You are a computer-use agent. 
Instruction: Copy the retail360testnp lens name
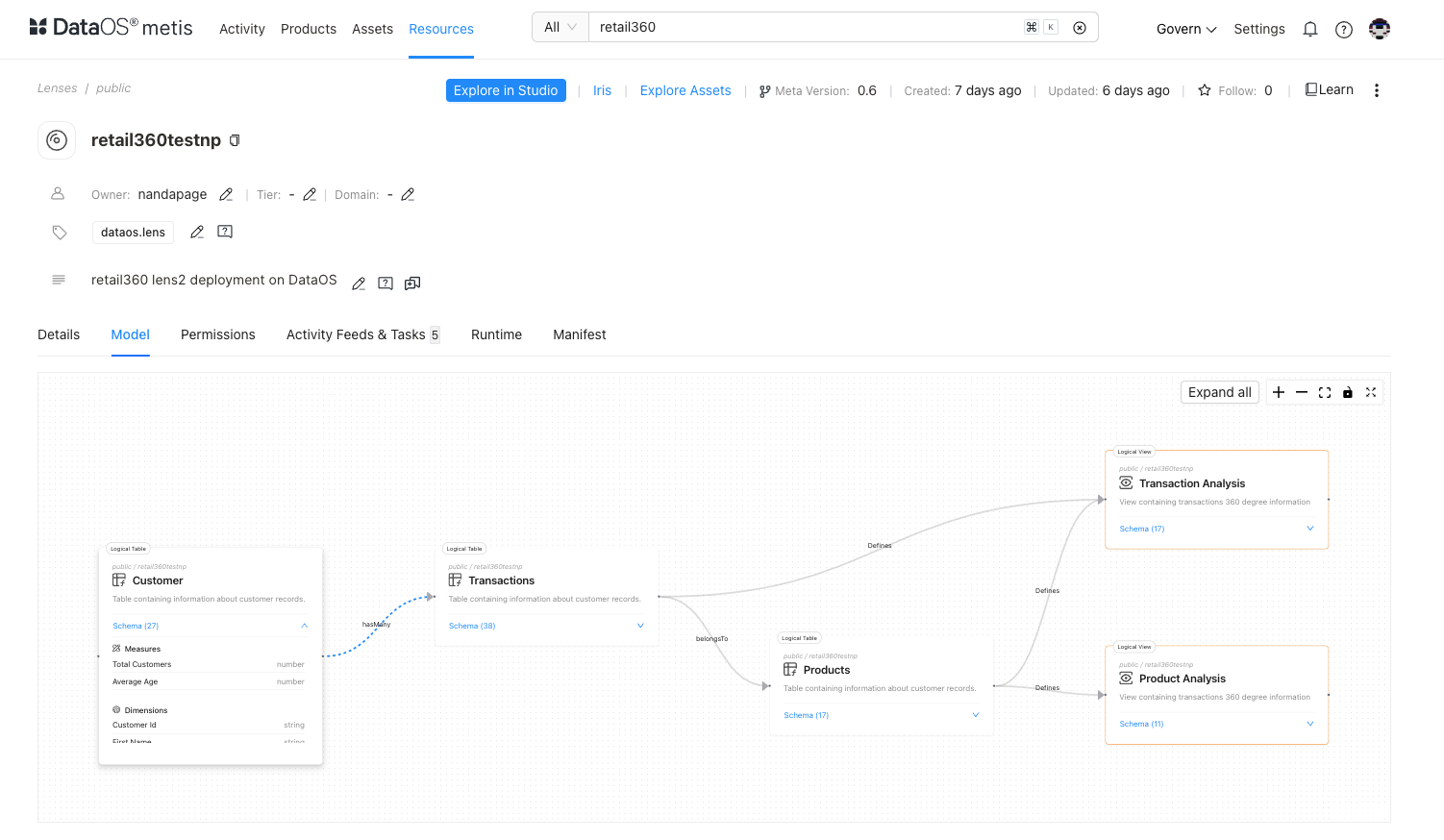tap(235, 140)
